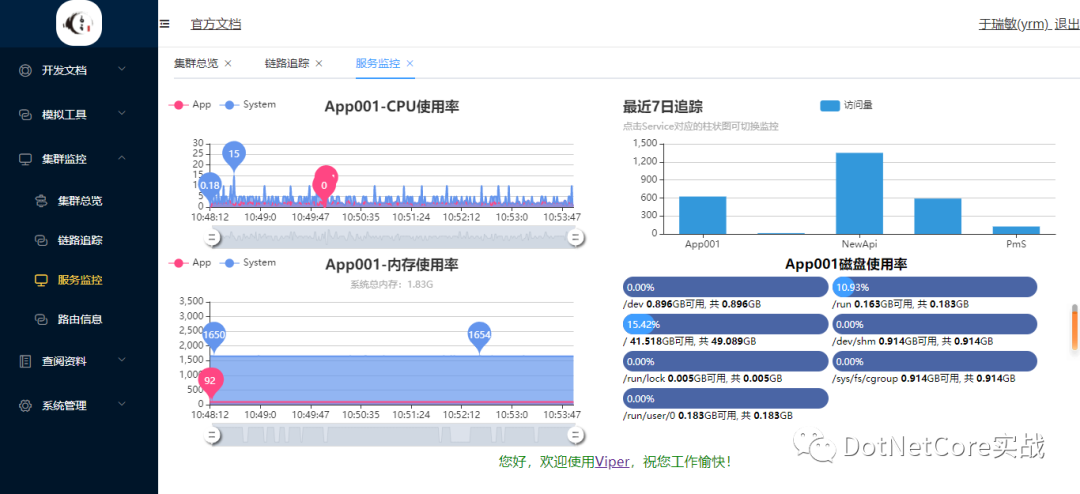Switch to the 集群总览 tab
The image size is (1080, 494).
(x=196, y=63)
